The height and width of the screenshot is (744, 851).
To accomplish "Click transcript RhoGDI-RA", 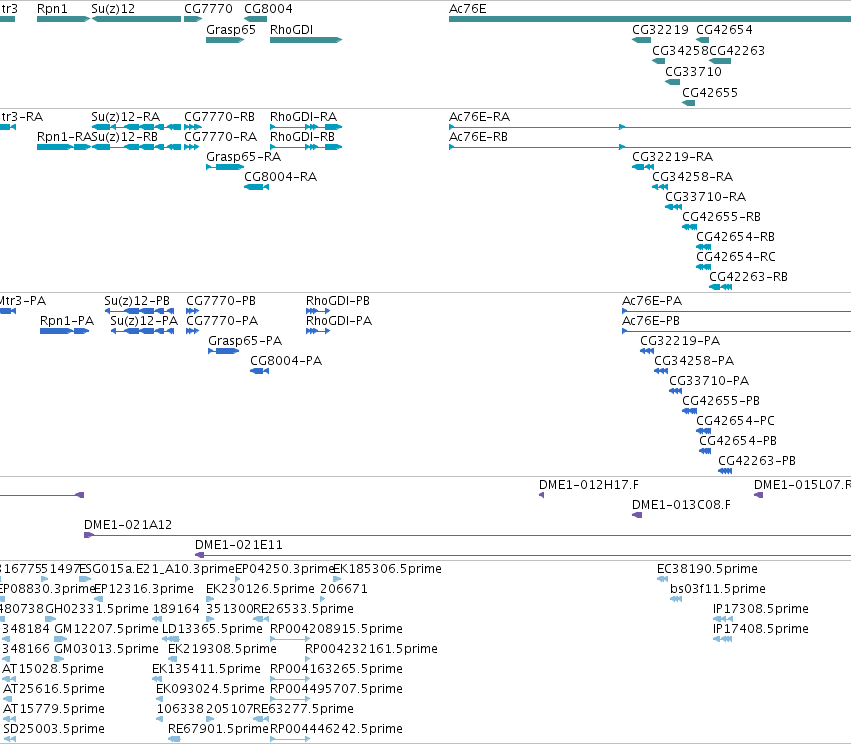I will click(x=303, y=117).
